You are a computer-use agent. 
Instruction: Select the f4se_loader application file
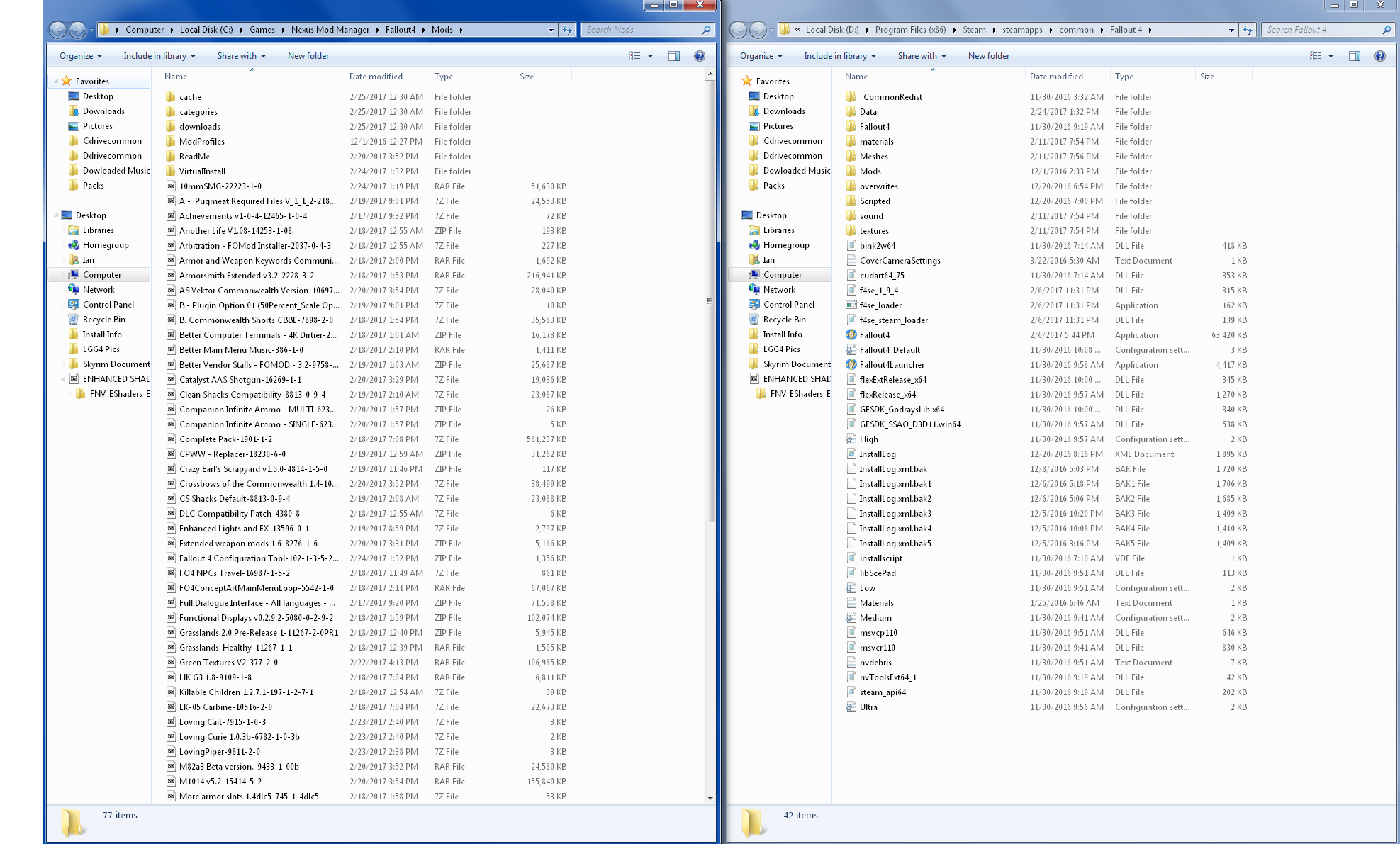(880, 305)
